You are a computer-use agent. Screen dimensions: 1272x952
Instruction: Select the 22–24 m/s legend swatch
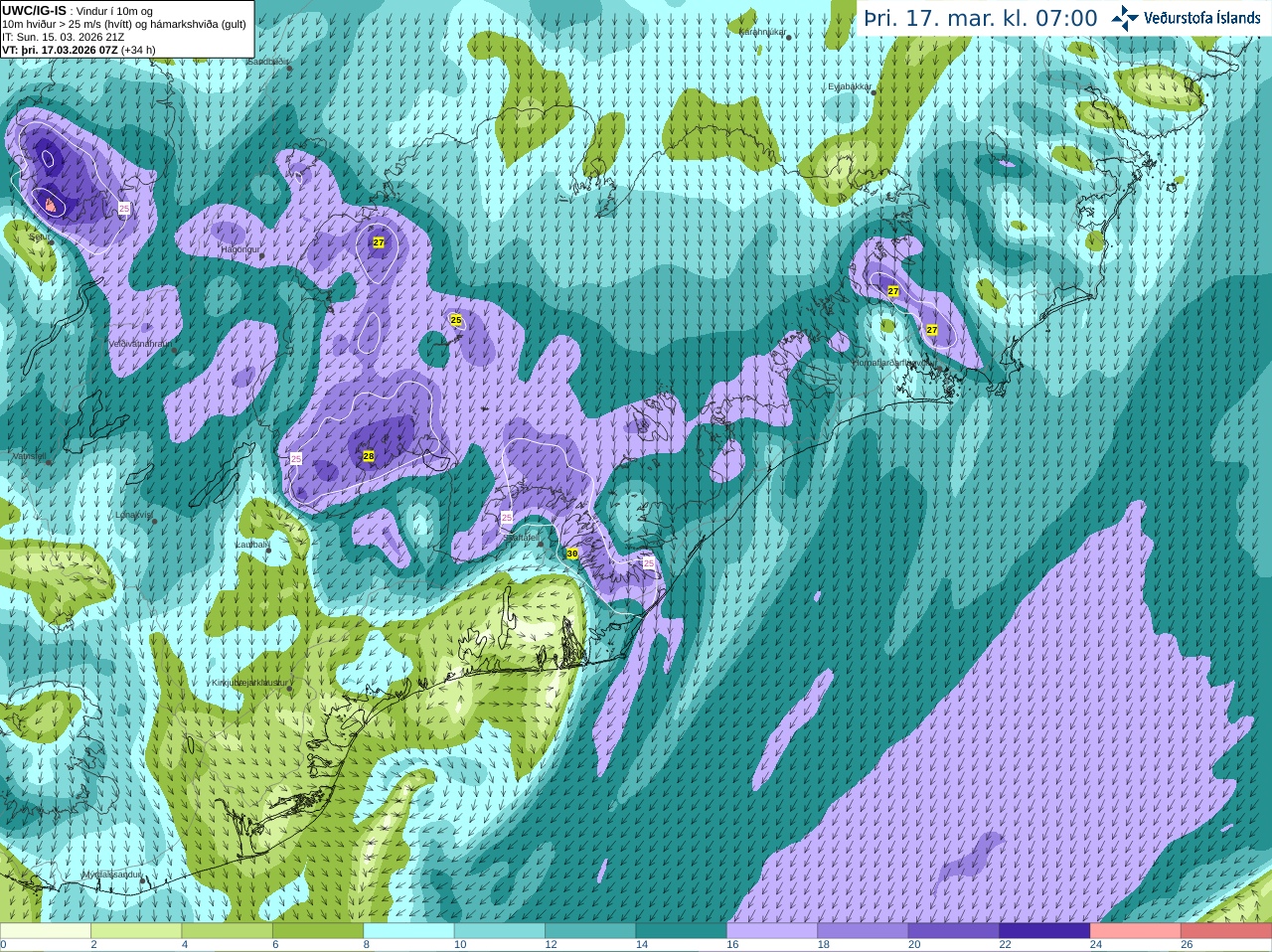[x=1045, y=931]
